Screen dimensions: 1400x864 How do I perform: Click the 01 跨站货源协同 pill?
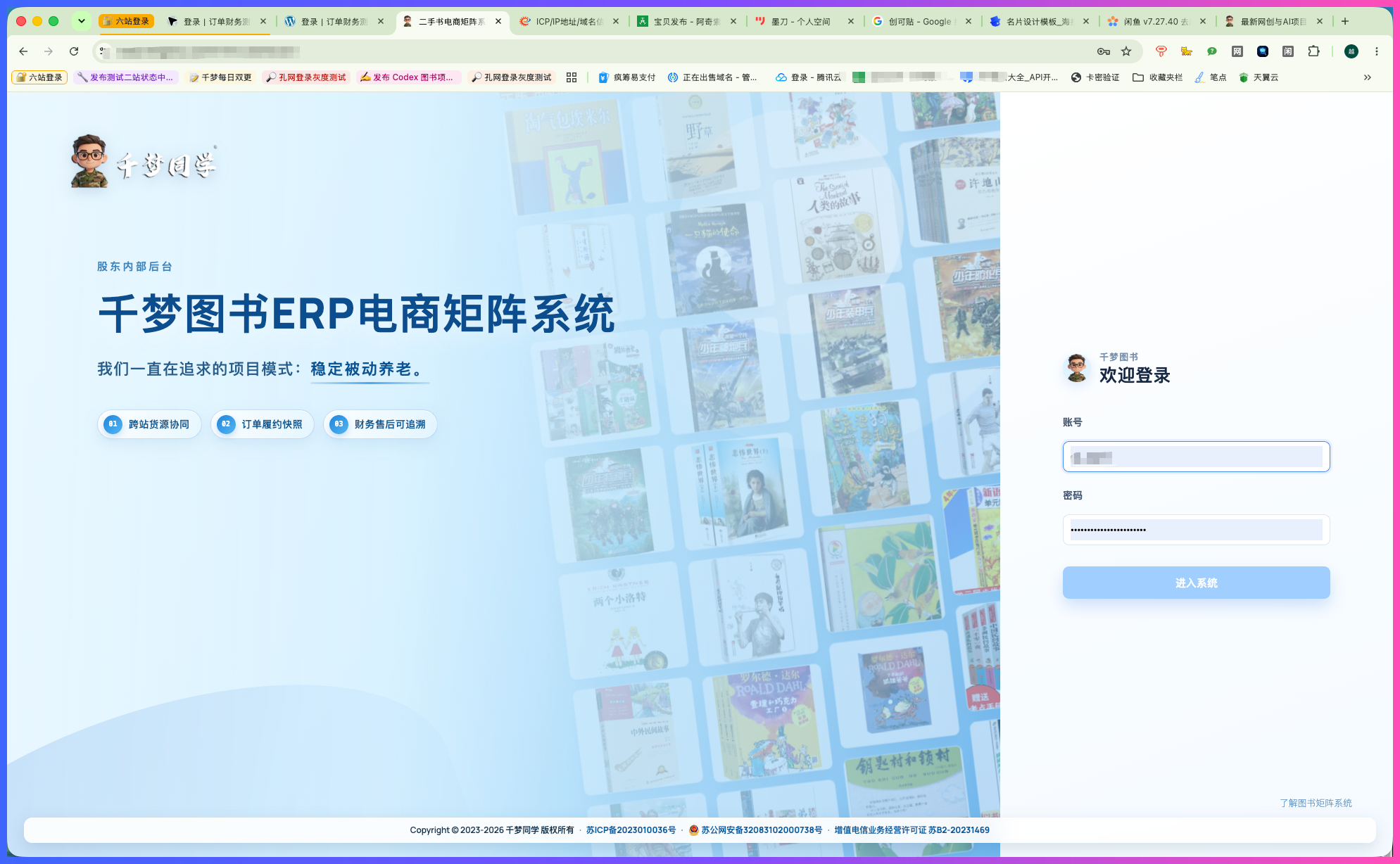point(149,424)
